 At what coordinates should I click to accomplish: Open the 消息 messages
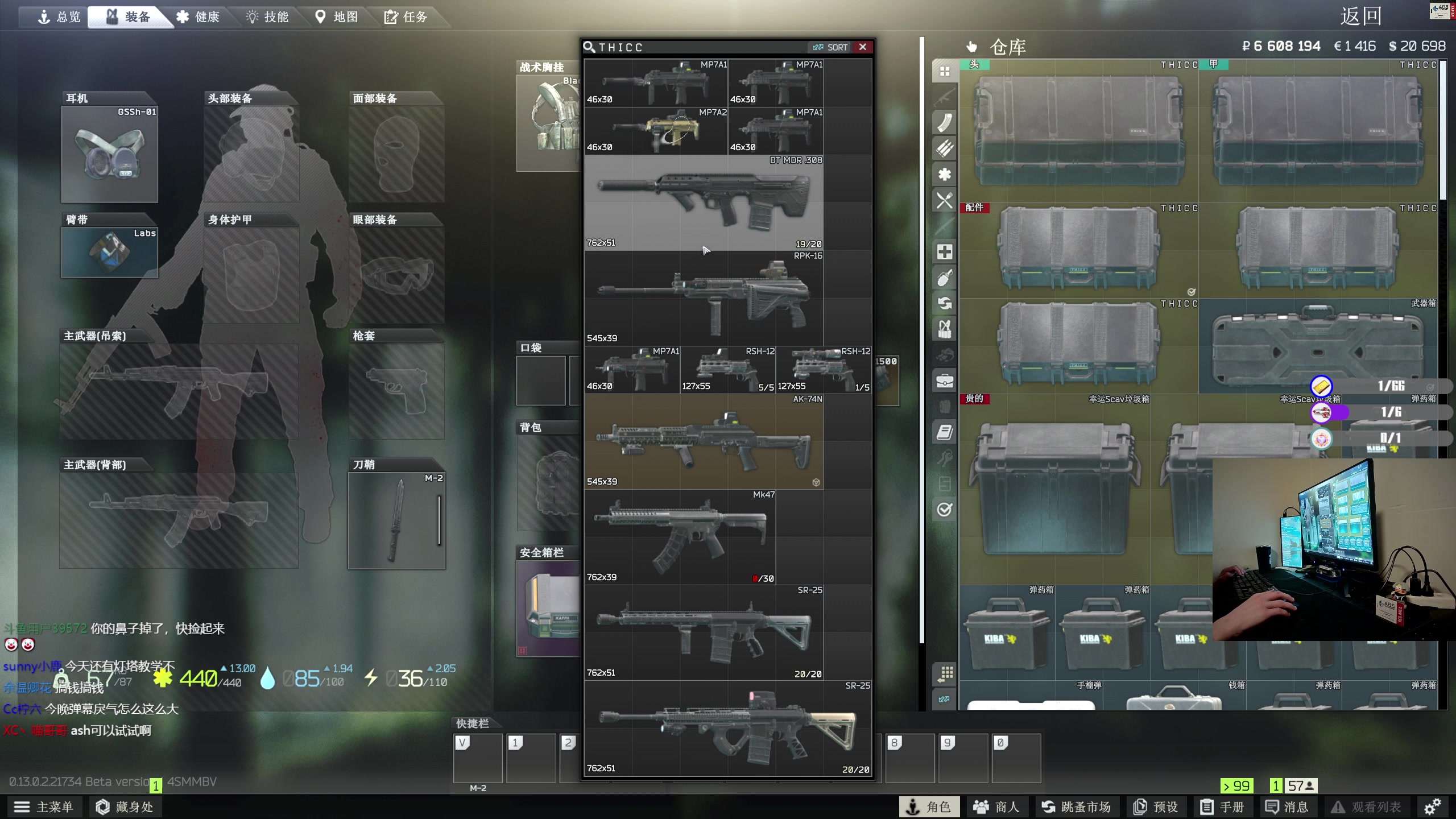(x=1287, y=806)
